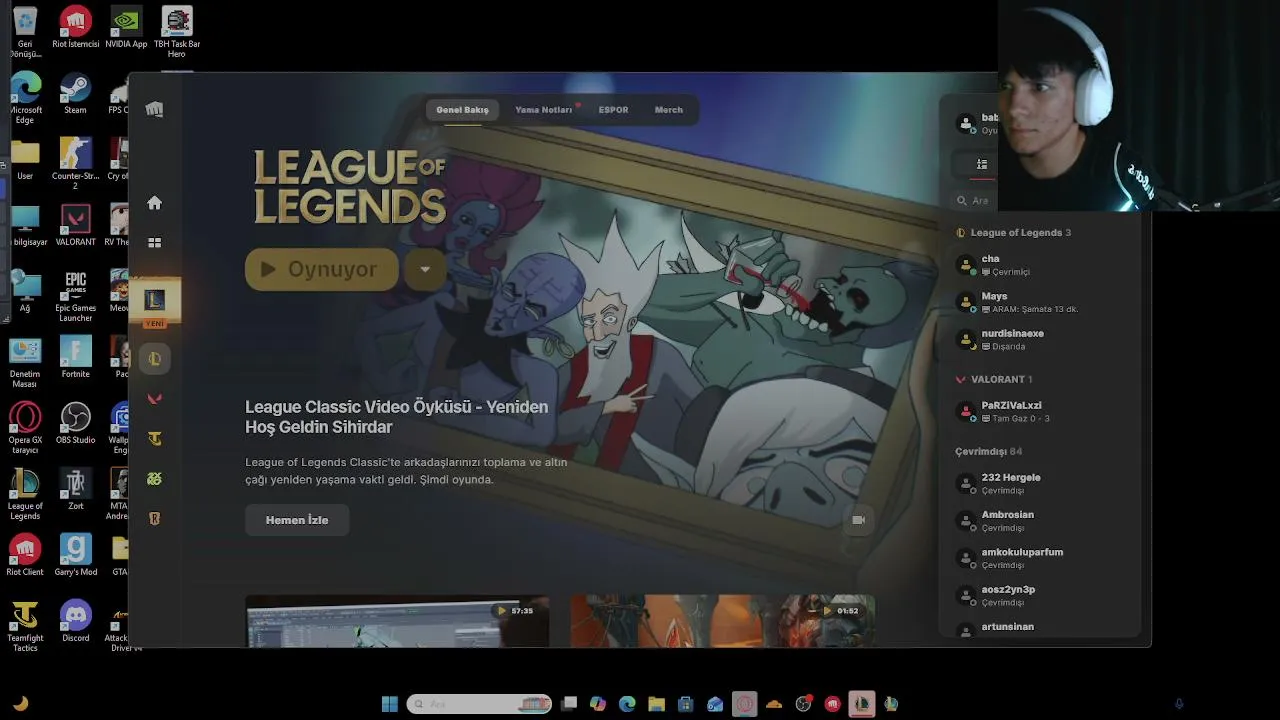Select the VALORANT icon in Riot sidebar
This screenshot has width=1280, height=720.
pyautogui.click(x=154, y=399)
